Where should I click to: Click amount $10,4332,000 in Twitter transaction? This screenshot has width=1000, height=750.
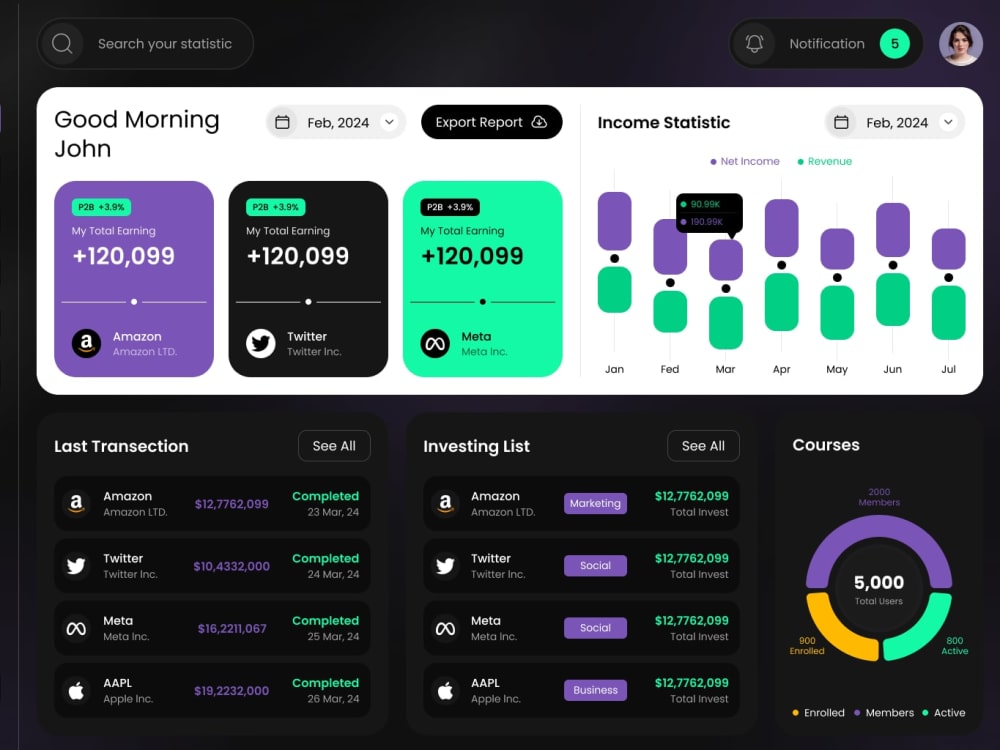(x=232, y=566)
